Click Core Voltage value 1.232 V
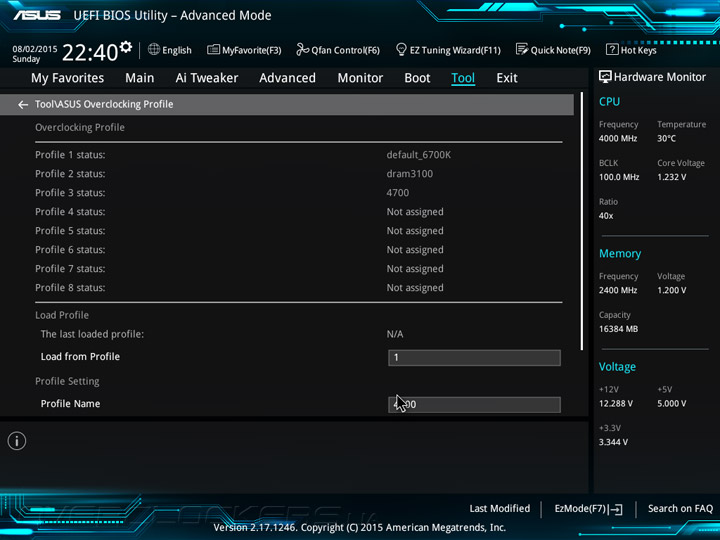720x540 pixels. 671,177
